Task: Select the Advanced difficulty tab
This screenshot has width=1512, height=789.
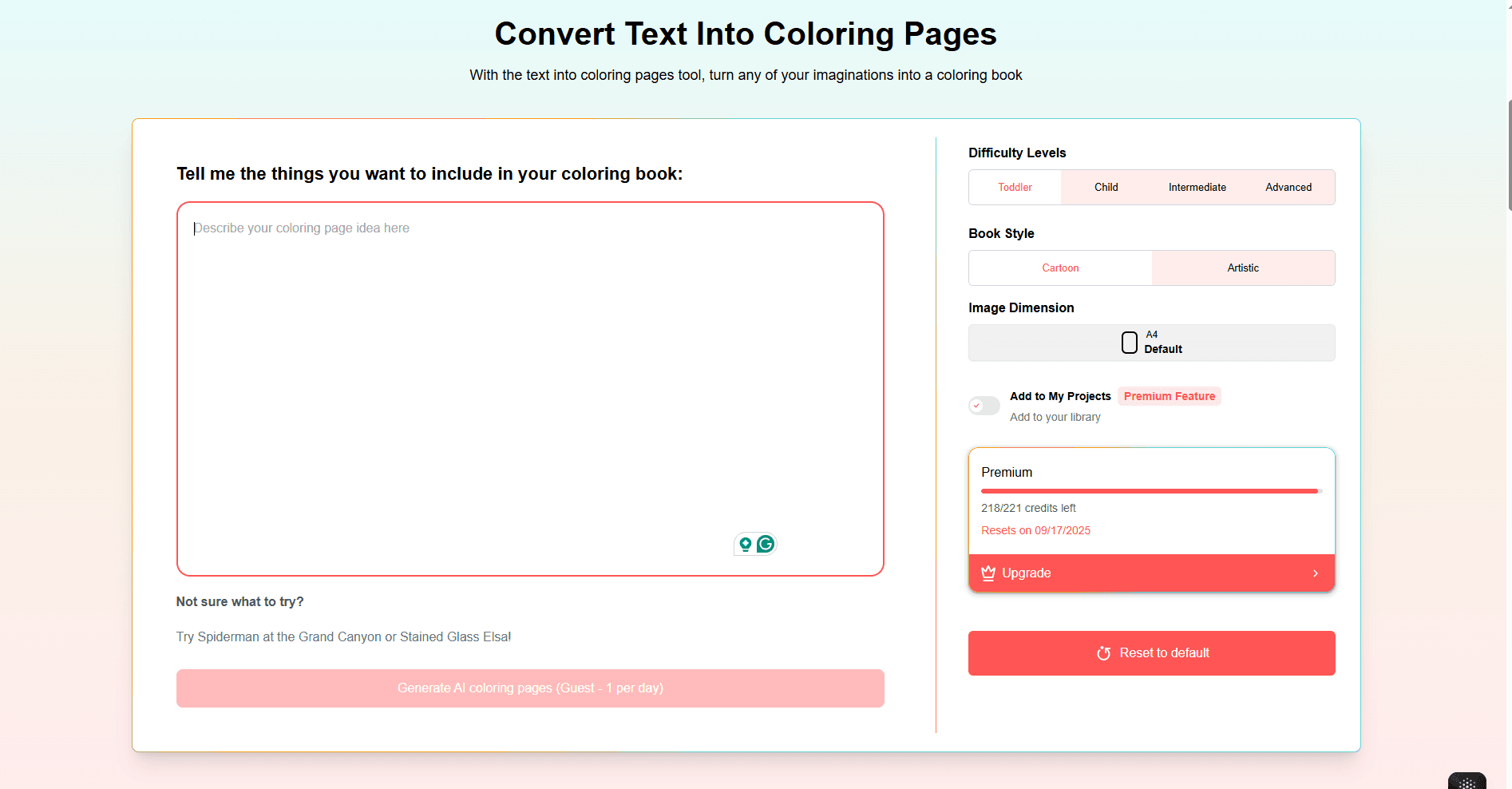Action: pyautogui.click(x=1288, y=187)
